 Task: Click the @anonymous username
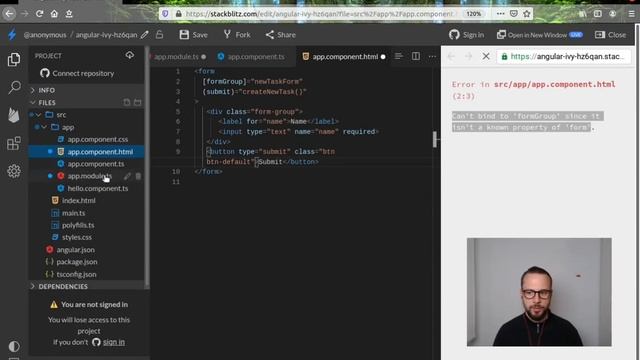tap(45, 35)
